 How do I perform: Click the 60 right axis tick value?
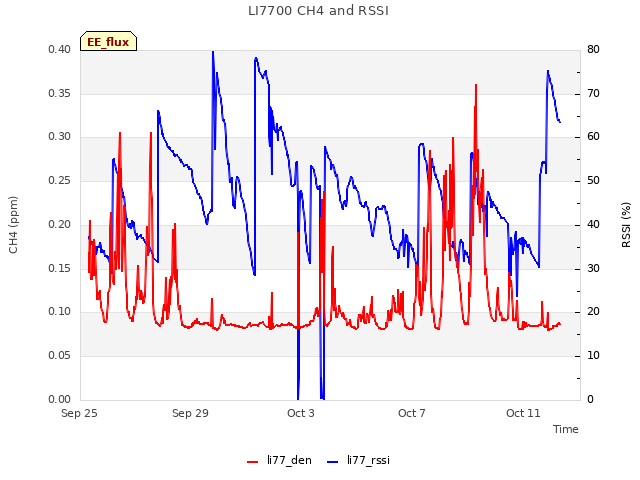click(x=593, y=137)
